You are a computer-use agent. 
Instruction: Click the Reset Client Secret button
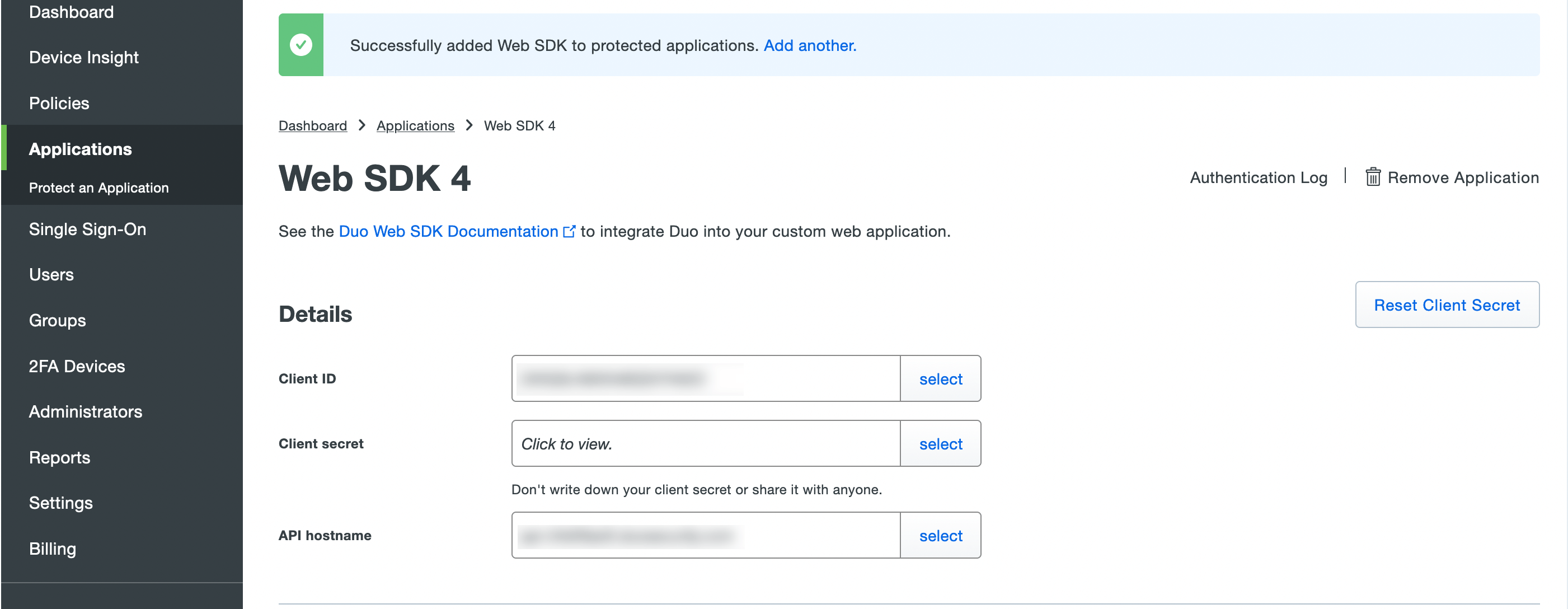1447,304
